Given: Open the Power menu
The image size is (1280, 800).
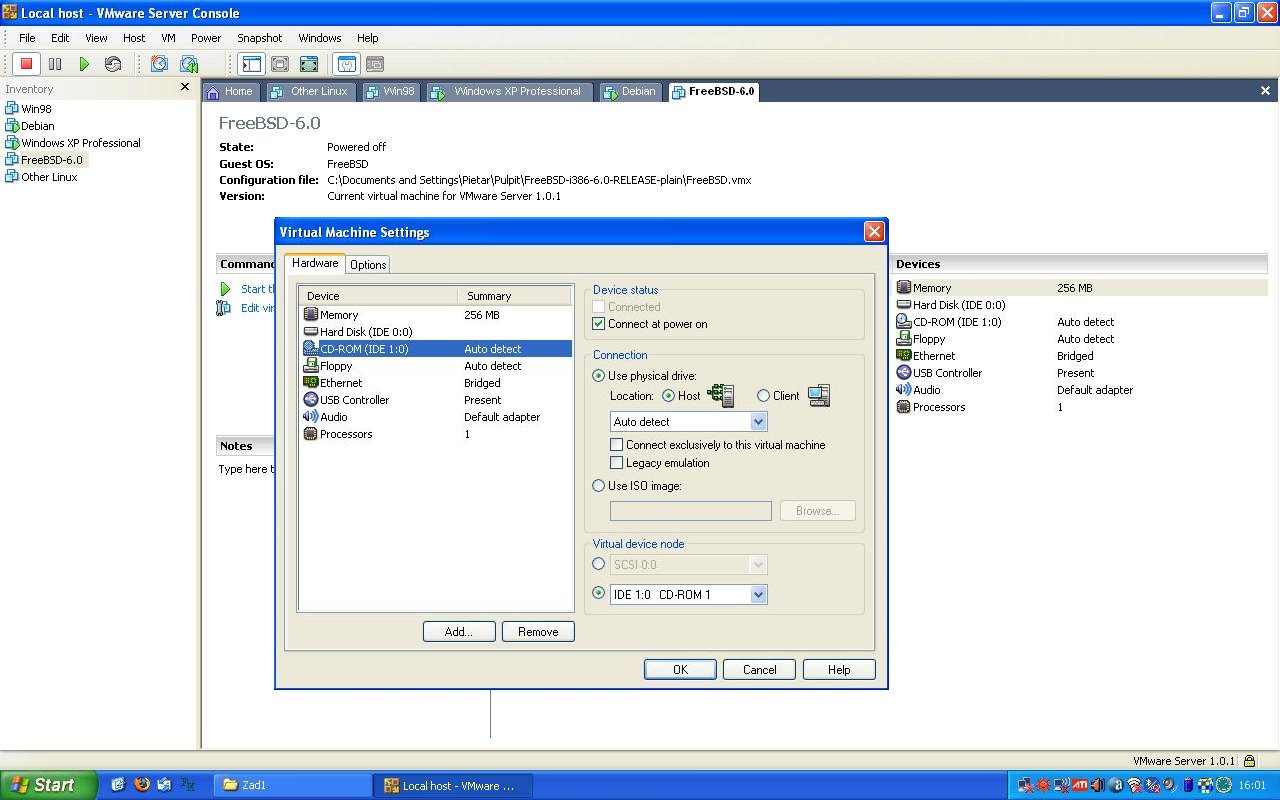Looking at the screenshot, I should click(206, 38).
